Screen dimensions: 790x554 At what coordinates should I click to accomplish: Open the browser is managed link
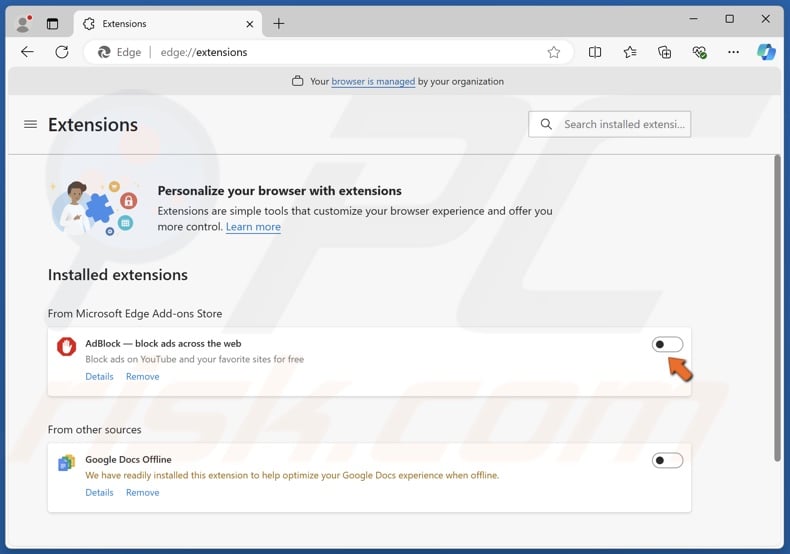(x=373, y=82)
